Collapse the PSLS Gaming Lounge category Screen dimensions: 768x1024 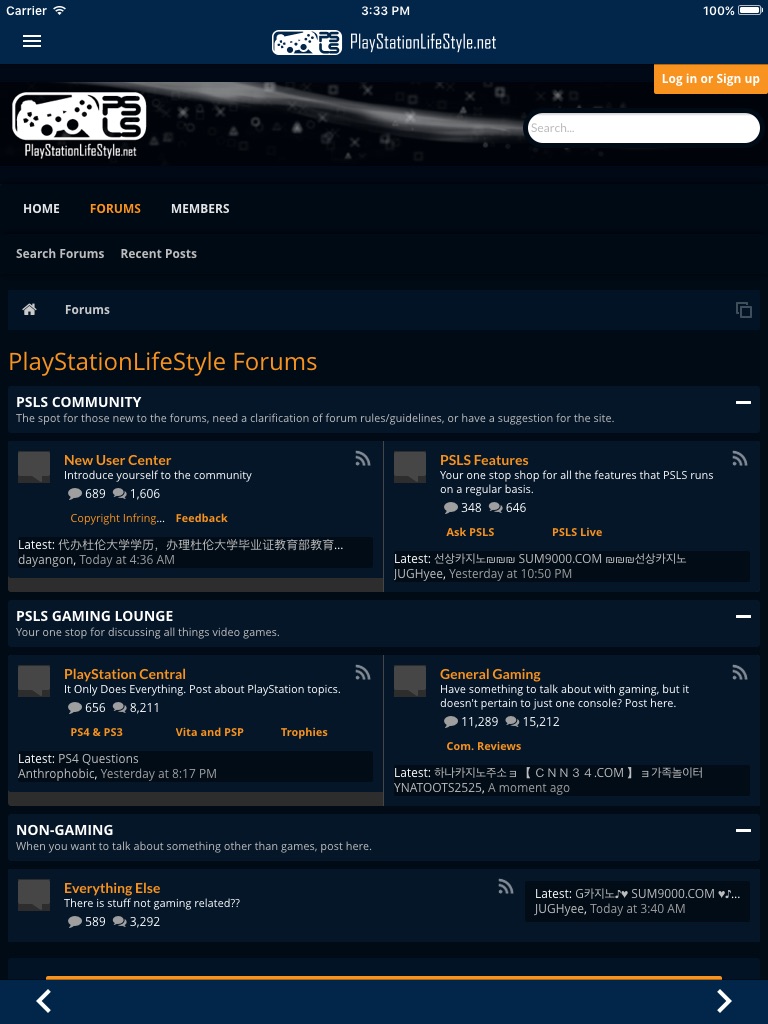[x=743, y=616]
